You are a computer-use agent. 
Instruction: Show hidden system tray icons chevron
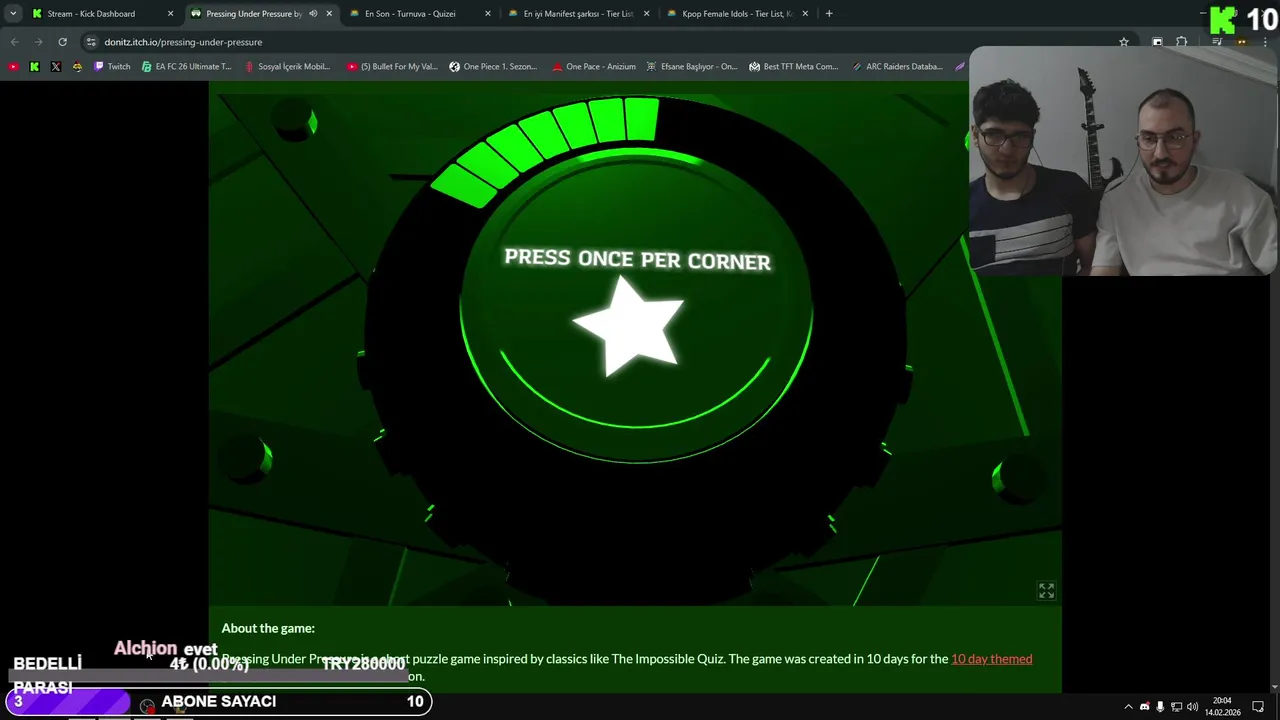(x=1128, y=707)
